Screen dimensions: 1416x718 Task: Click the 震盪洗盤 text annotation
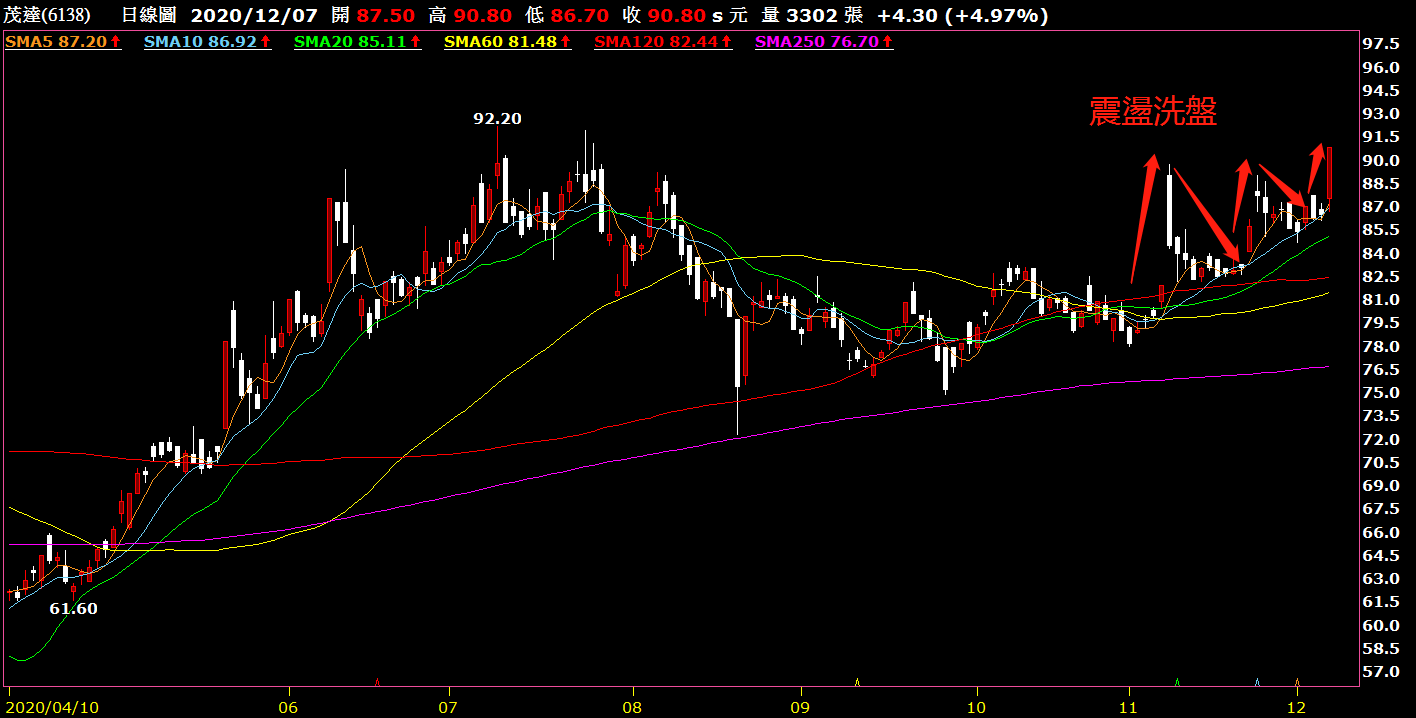click(x=1153, y=112)
